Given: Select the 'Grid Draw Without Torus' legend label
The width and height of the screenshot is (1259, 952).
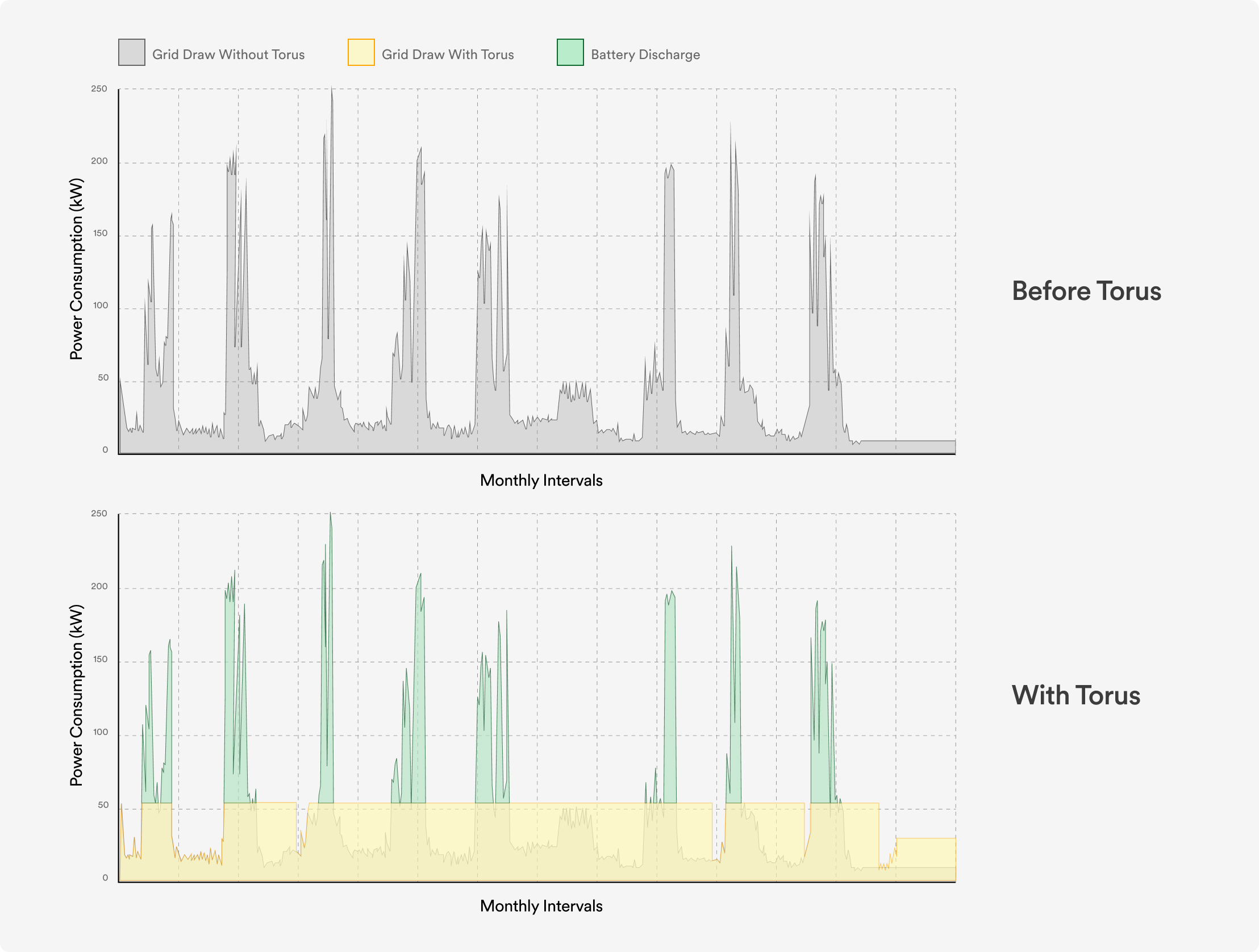Looking at the screenshot, I should click(228, 55).
